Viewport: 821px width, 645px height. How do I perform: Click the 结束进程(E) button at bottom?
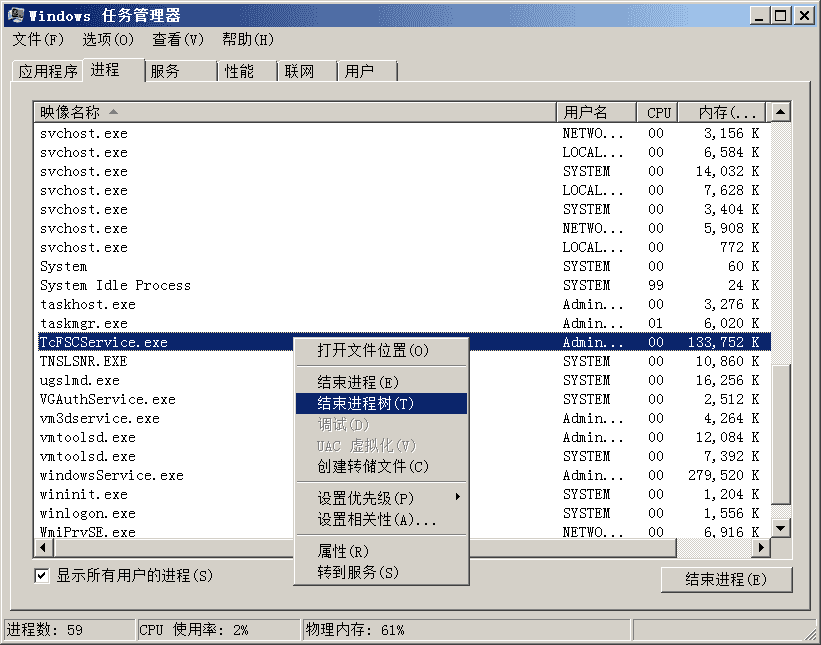[726, 580]
